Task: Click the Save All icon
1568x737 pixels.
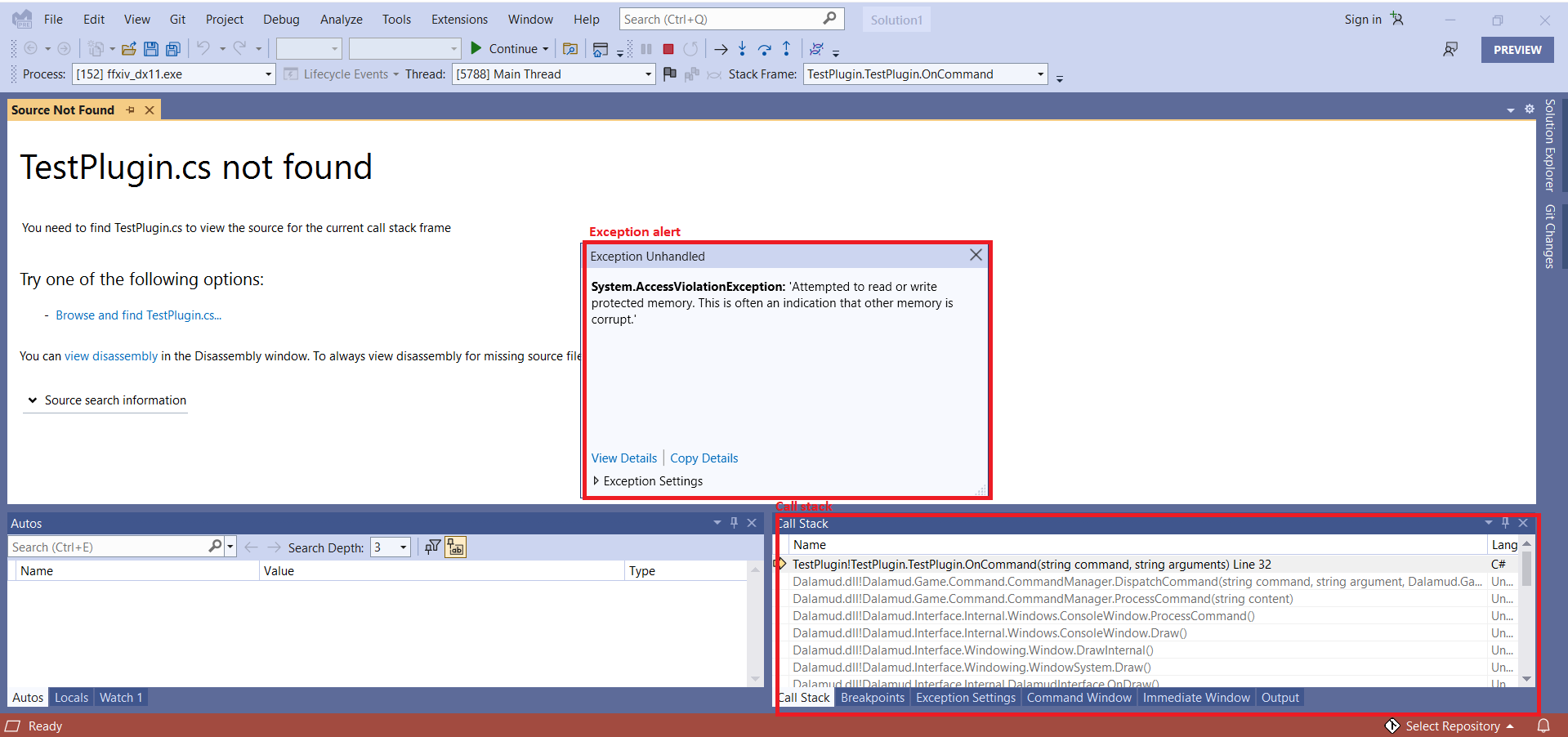Action: coord(173,49)
